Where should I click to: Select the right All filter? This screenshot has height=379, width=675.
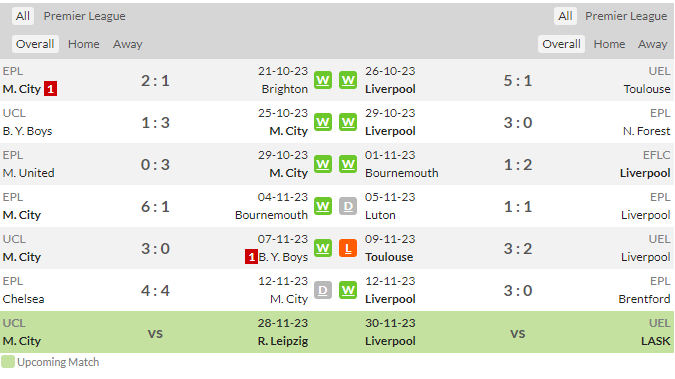click(x=565, y=16)
